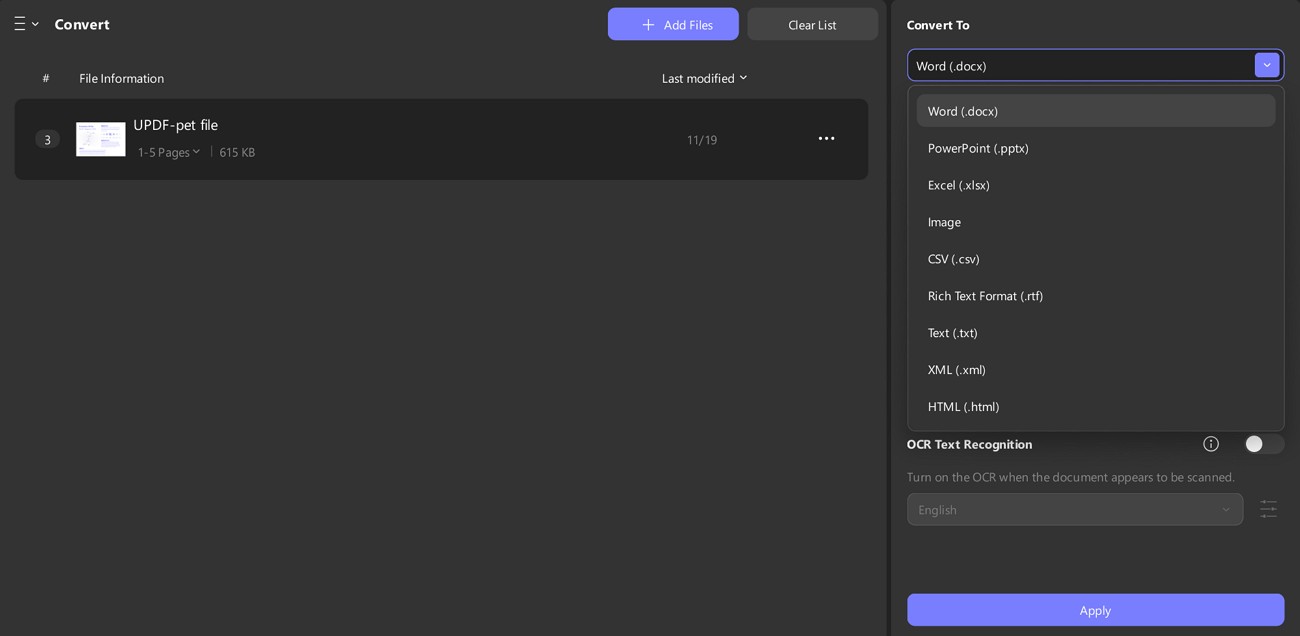Screen dimensions: 1300x636
Task: Collapse the Convert To dropdown arrow
Action: 1267,65
